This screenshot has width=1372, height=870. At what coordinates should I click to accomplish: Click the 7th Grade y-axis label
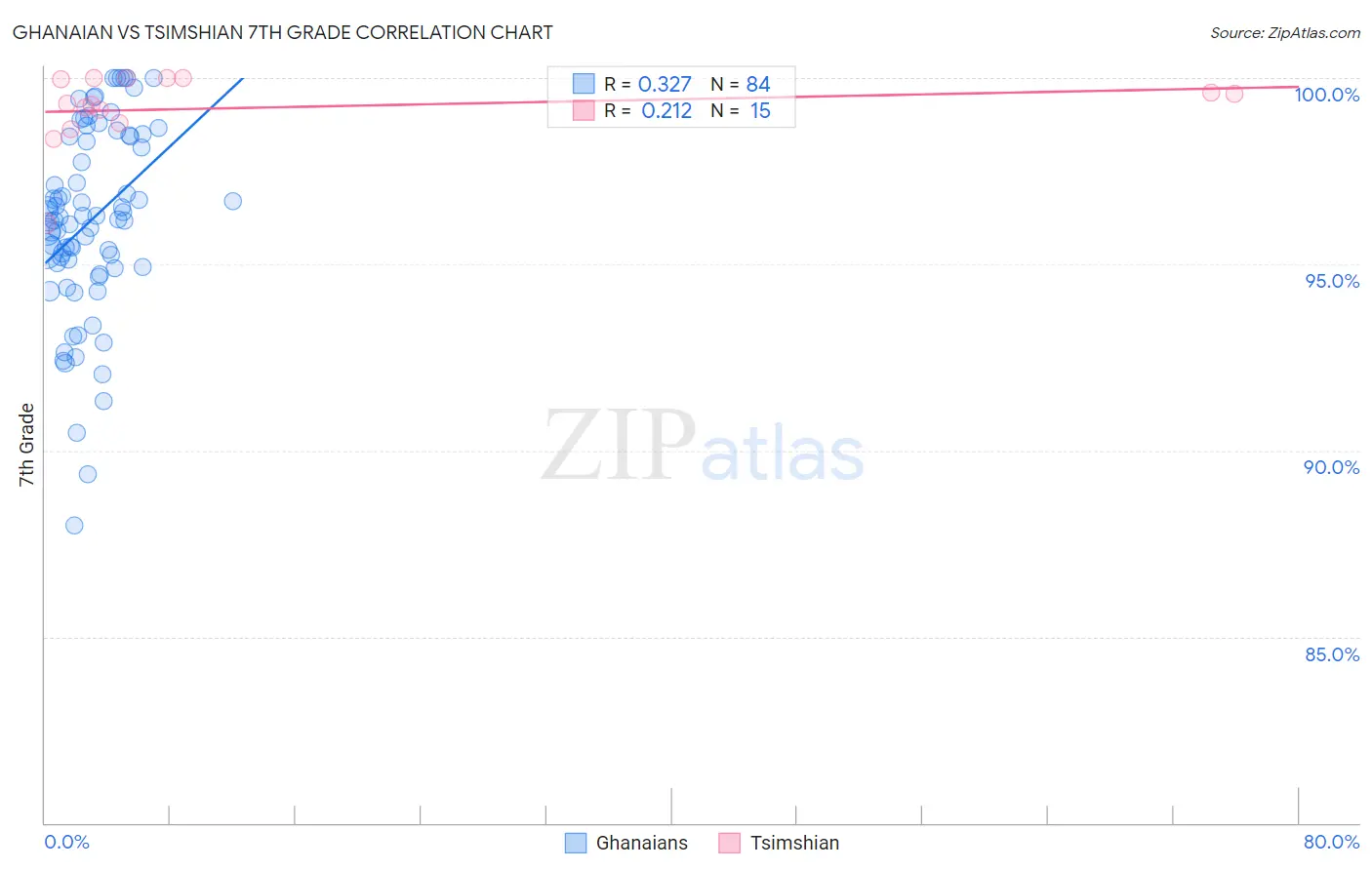(26, 445)
